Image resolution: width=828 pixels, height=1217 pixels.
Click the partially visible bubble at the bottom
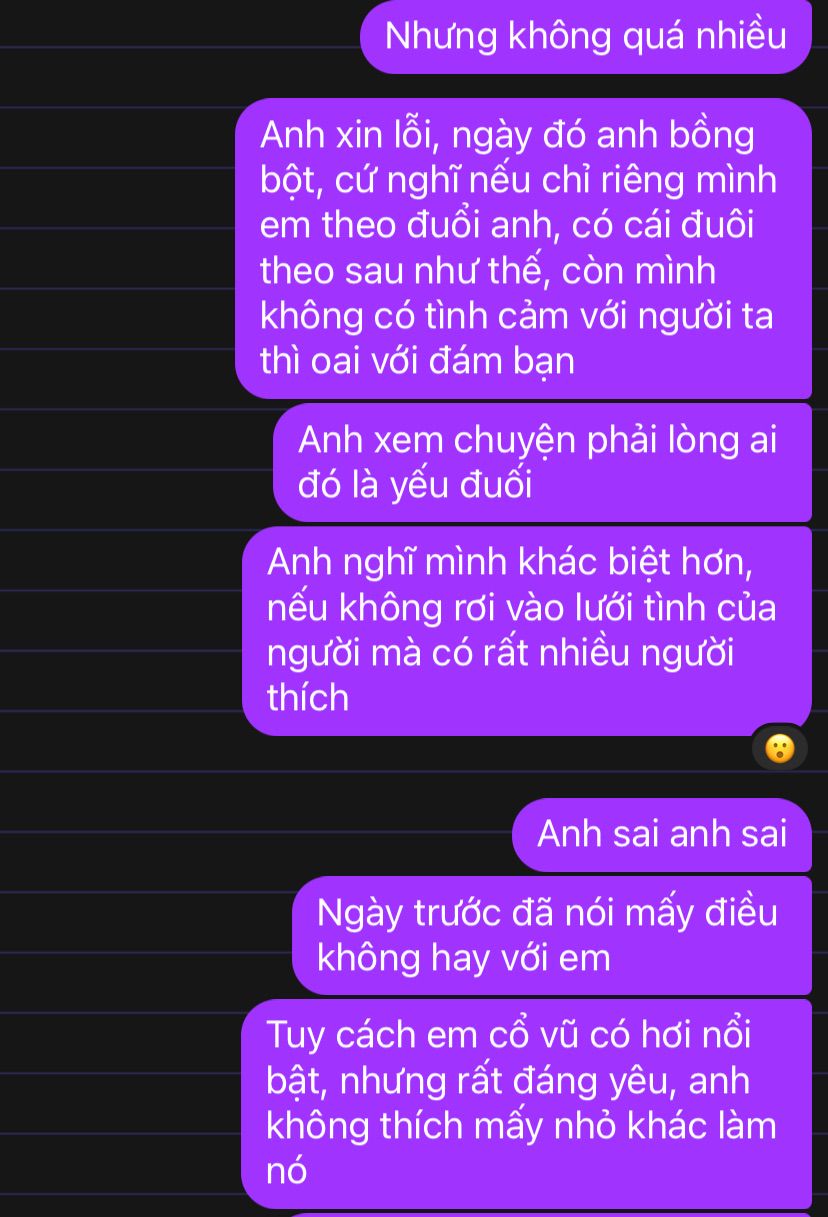pos(545,1214)
